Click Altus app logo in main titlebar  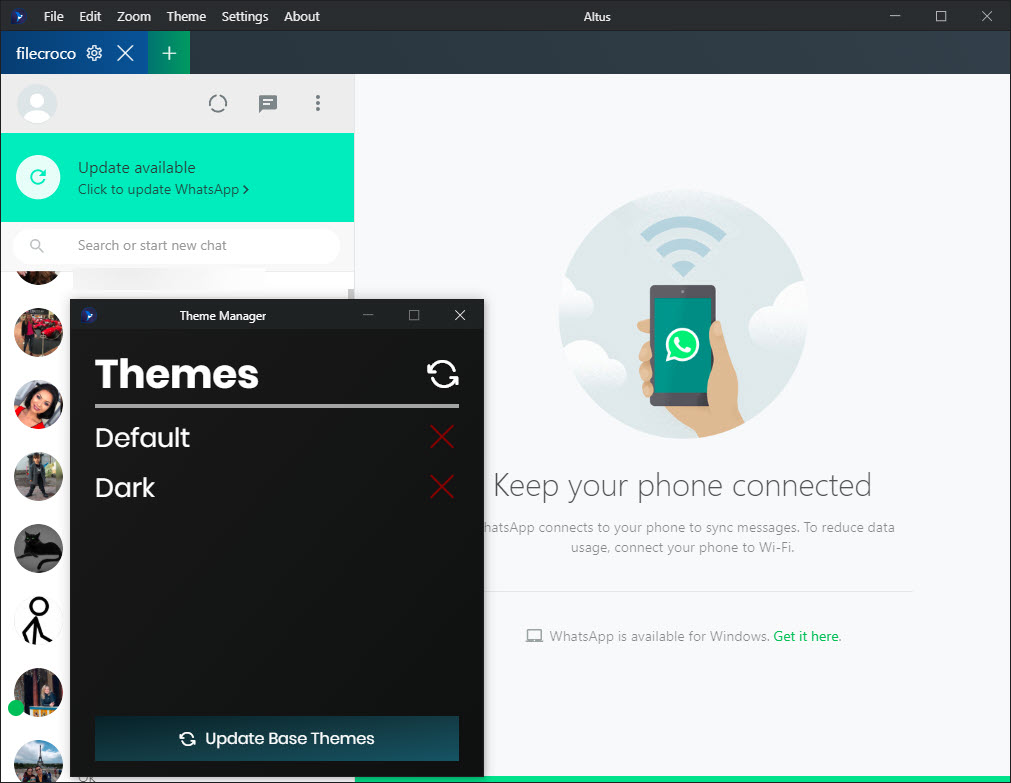18,16
